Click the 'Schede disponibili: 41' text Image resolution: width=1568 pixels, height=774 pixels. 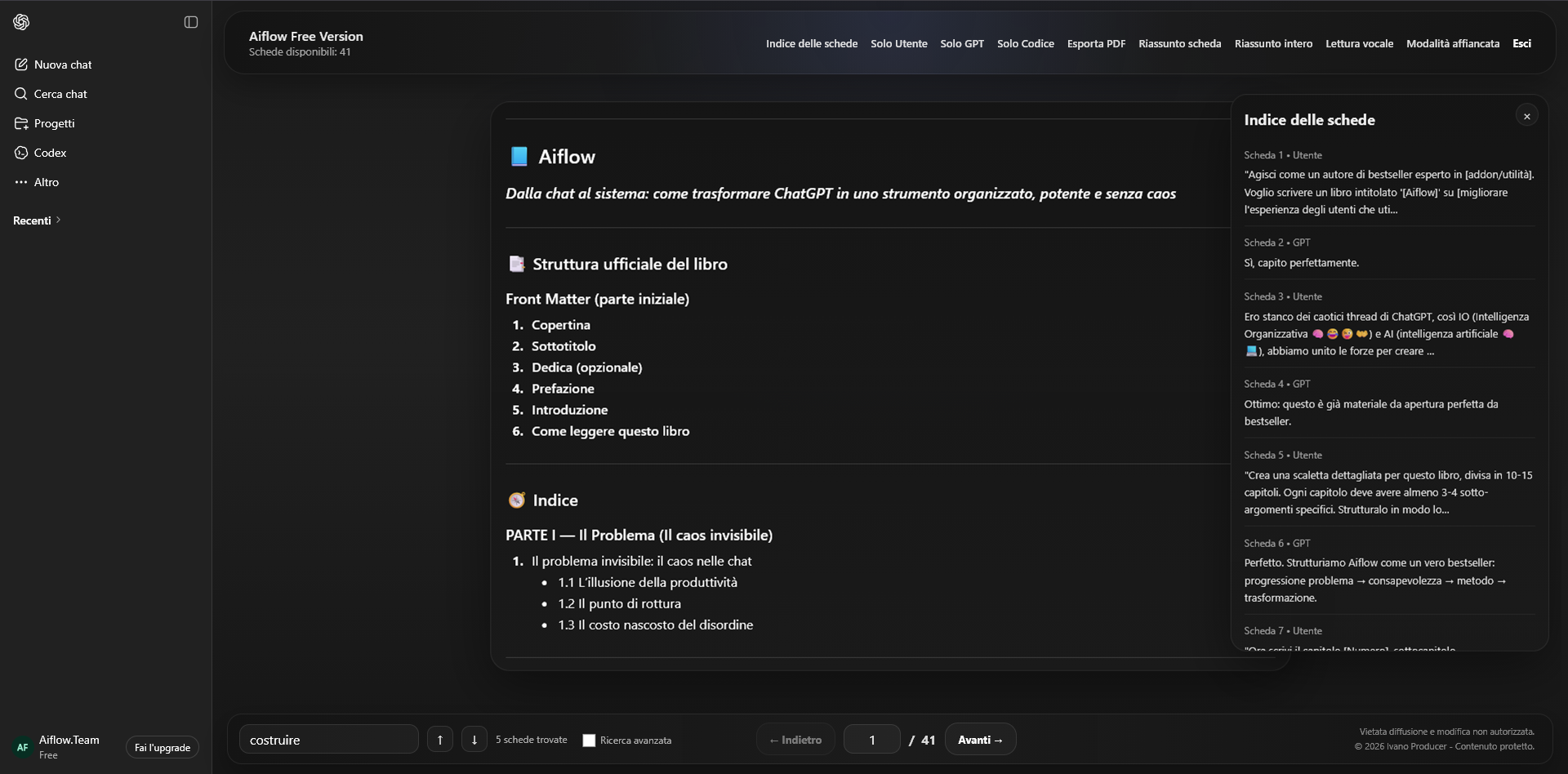[300, 52]
